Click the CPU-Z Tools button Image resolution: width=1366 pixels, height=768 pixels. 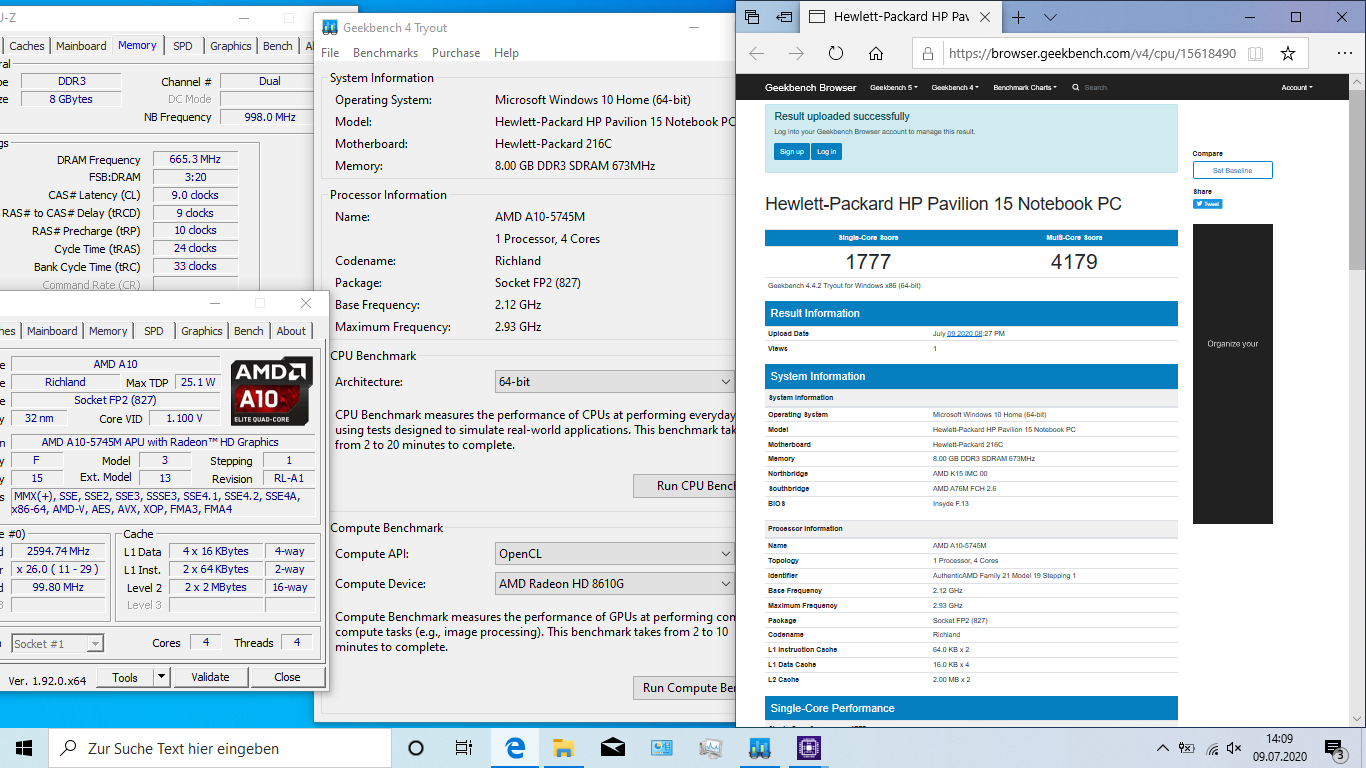(125, 677)
